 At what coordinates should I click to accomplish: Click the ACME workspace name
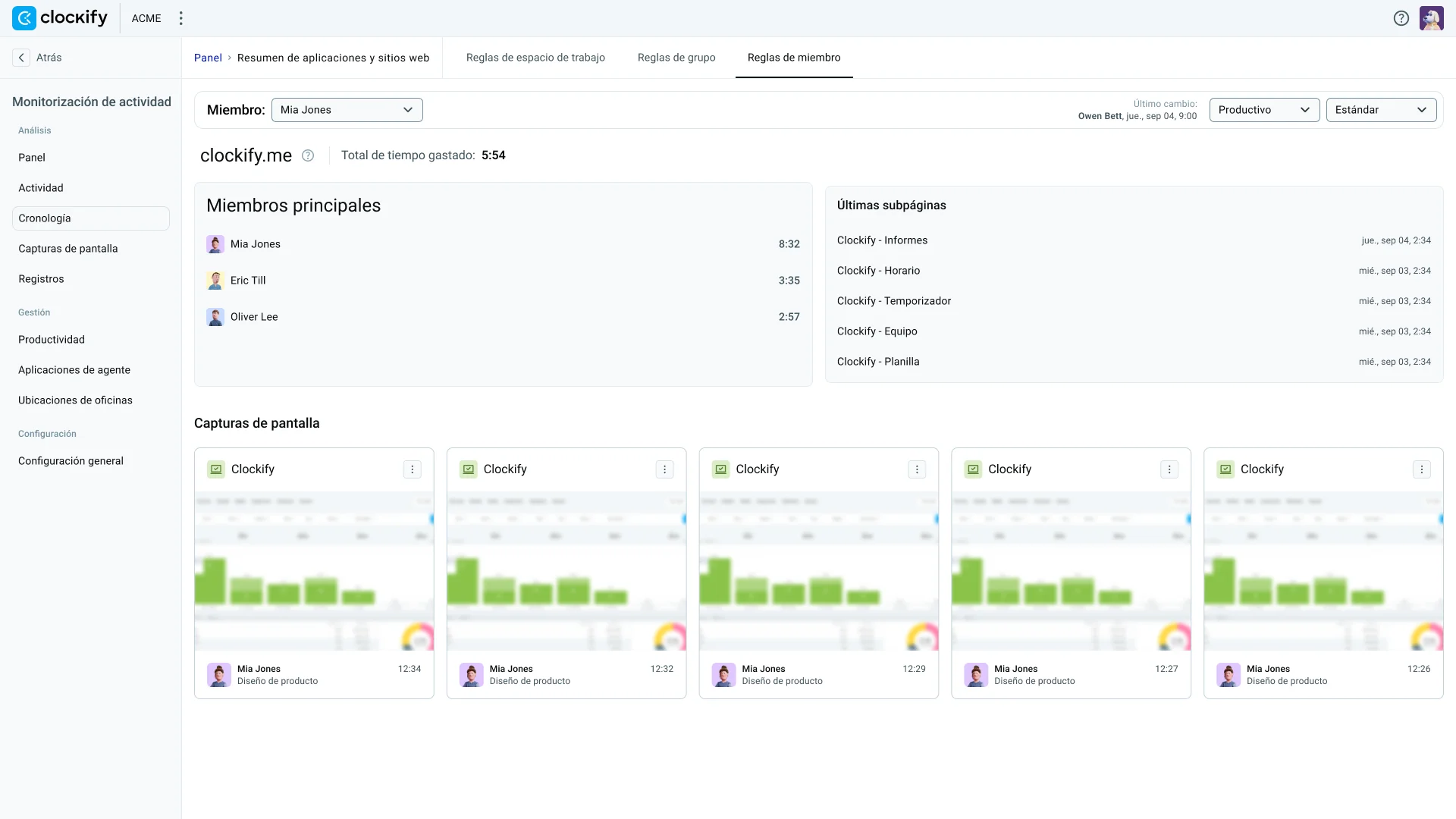coord(146,18)
